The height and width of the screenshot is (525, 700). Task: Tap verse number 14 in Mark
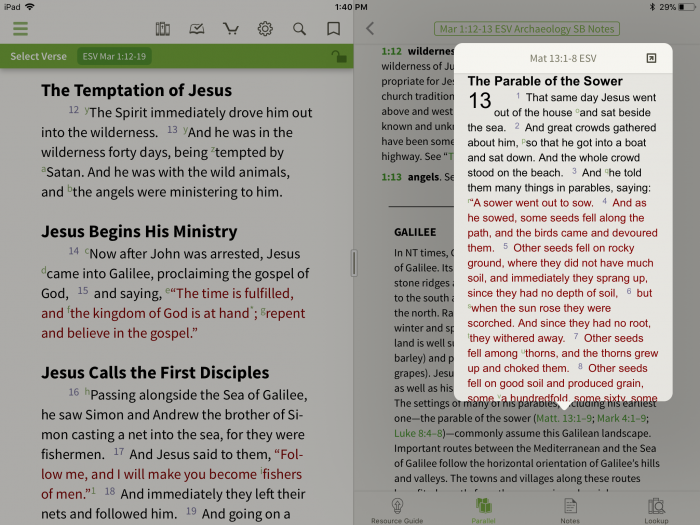click(x=74, y=251)
